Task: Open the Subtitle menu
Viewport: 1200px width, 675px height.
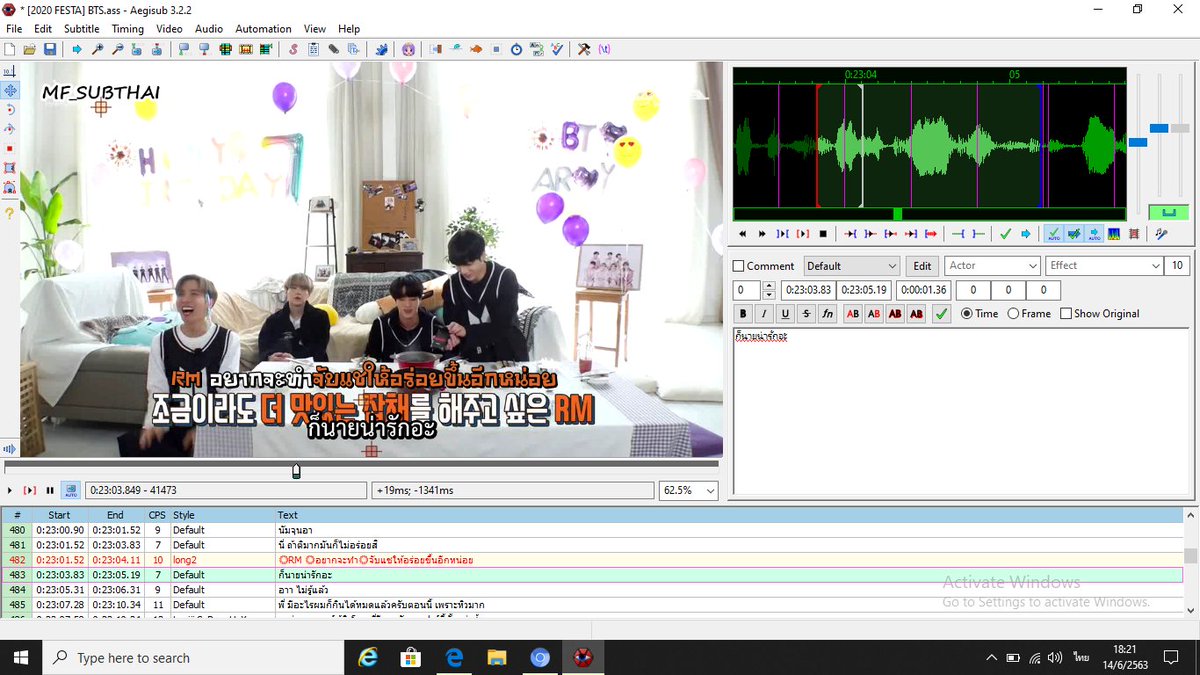Action: pos(82,29)
